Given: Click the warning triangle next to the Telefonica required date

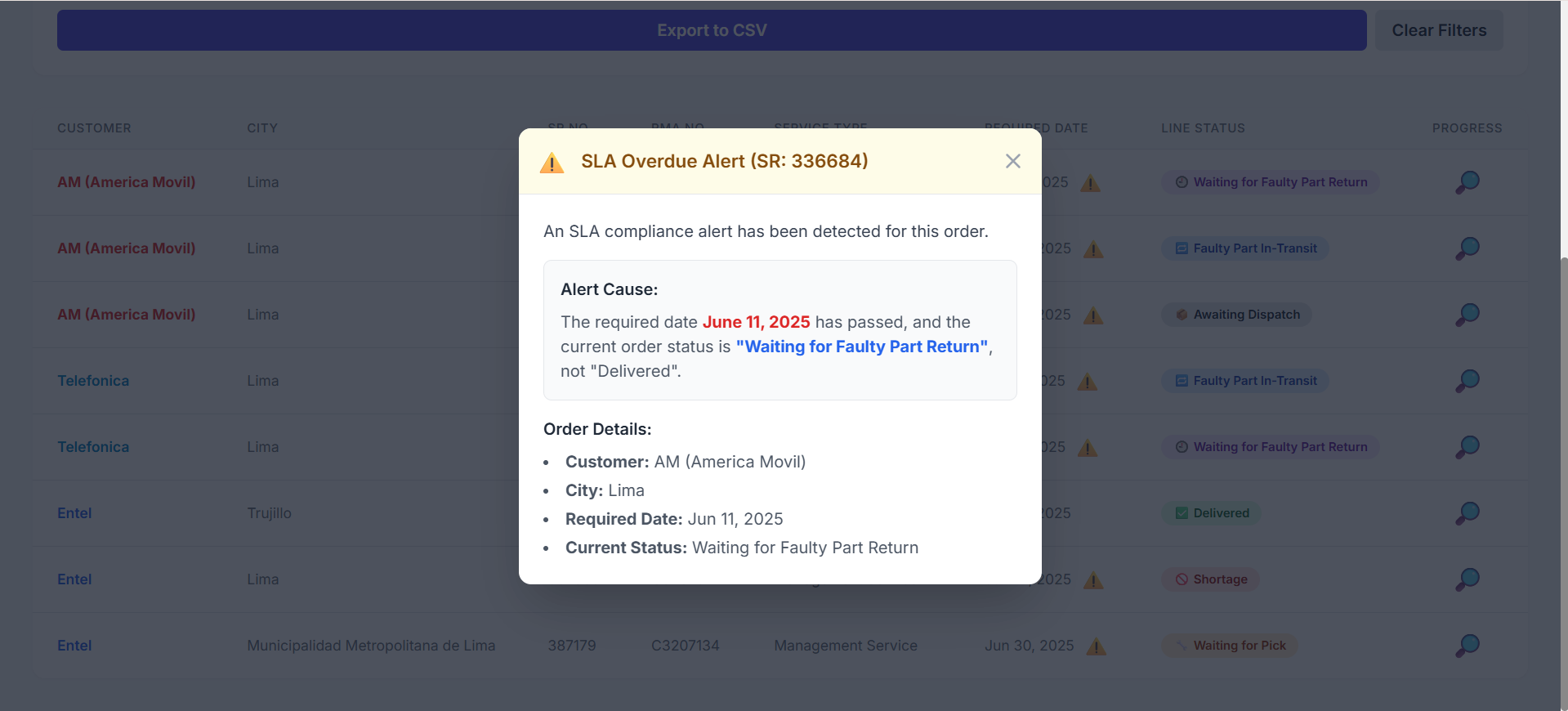Looking at the screenshot, I should pos(1088,381).
